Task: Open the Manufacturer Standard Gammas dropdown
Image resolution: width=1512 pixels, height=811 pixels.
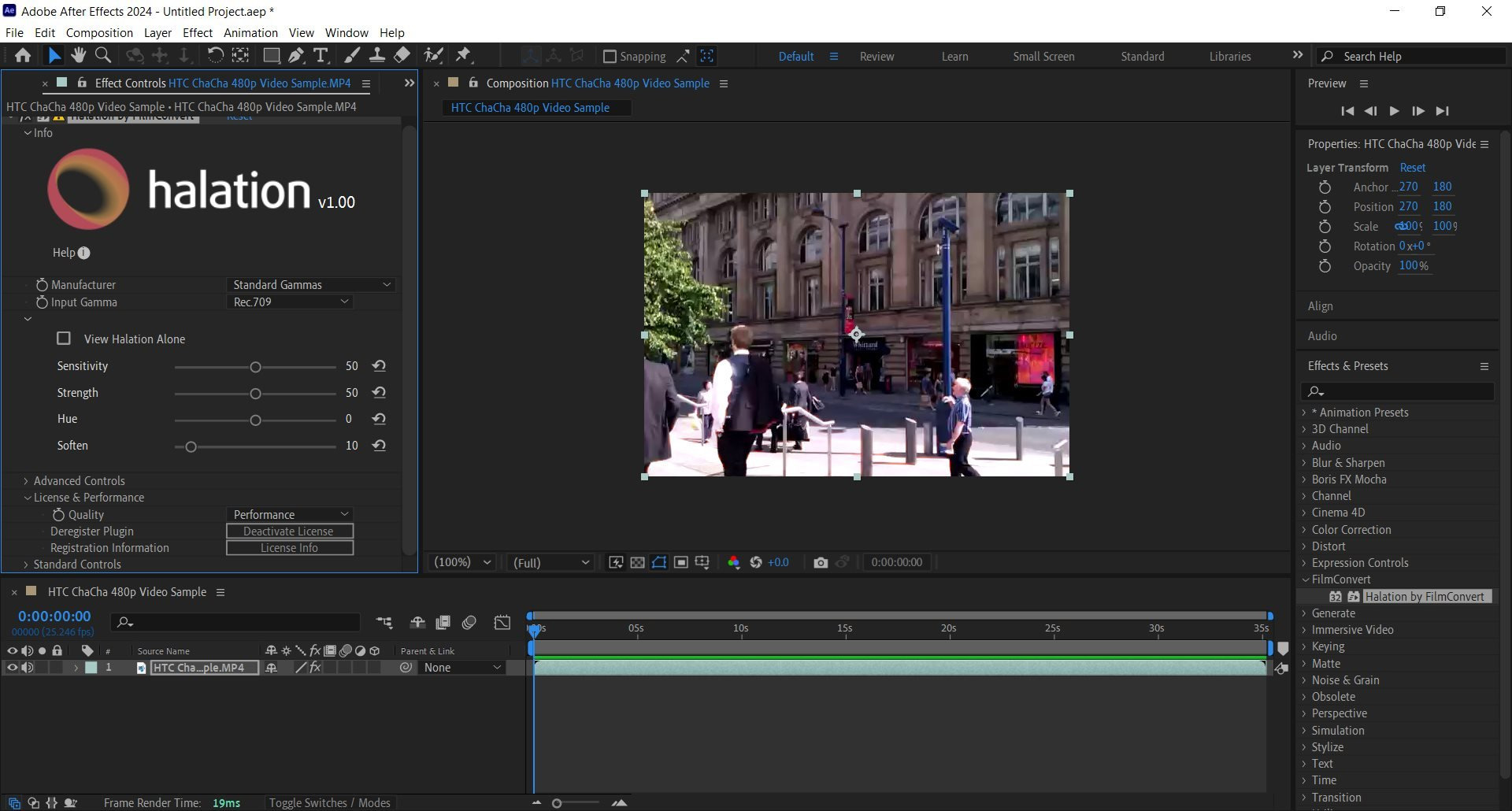Action: pyautogui.click(x=310, y=284)
